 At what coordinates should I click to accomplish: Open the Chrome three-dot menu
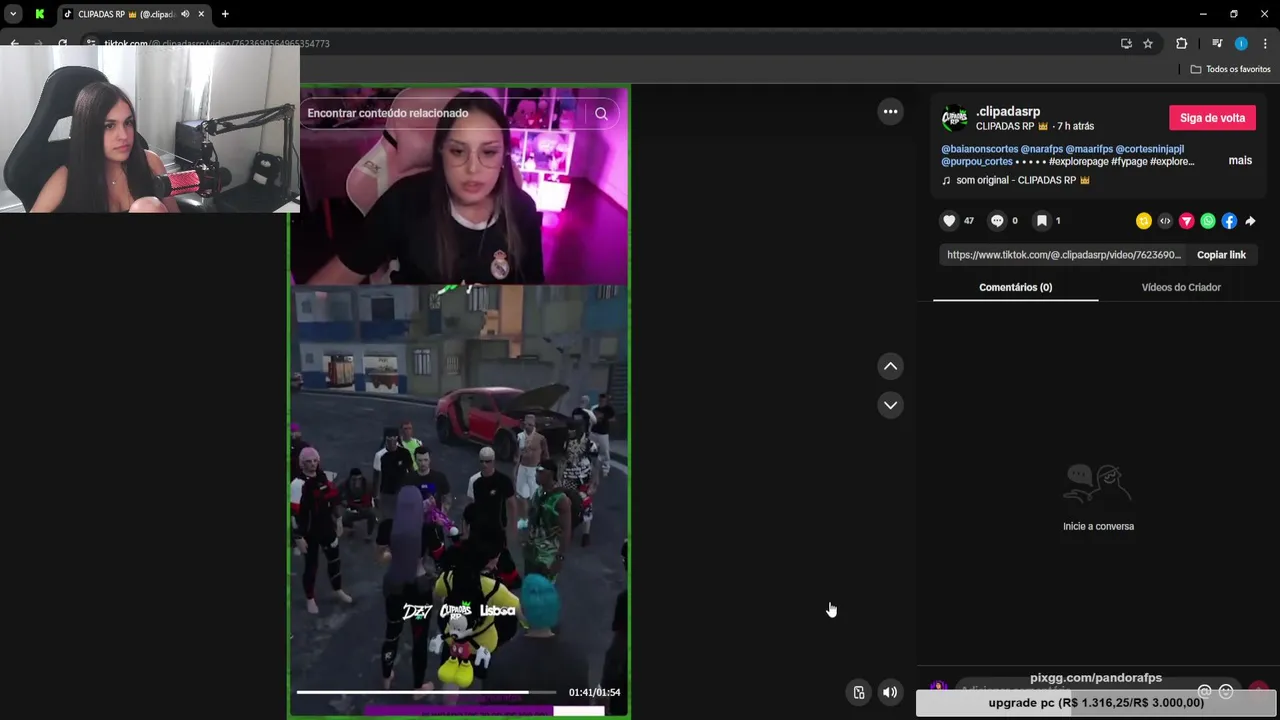pyautogui.click(x=1265, y=44)
